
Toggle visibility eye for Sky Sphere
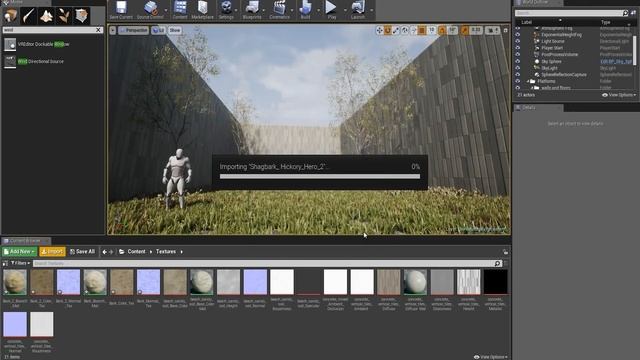pos(518,62)
